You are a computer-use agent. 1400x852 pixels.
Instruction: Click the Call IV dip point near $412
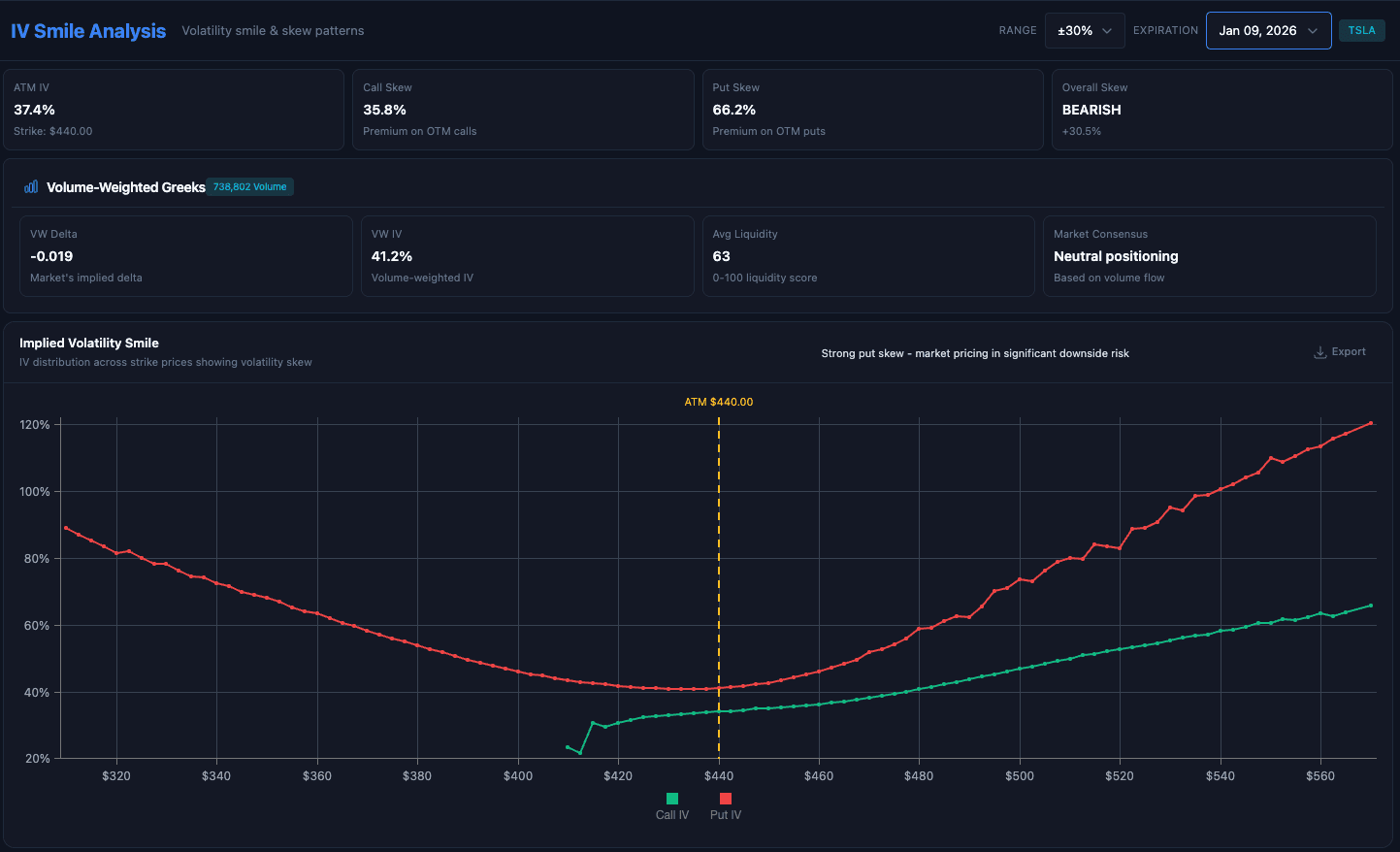point(580,753)
